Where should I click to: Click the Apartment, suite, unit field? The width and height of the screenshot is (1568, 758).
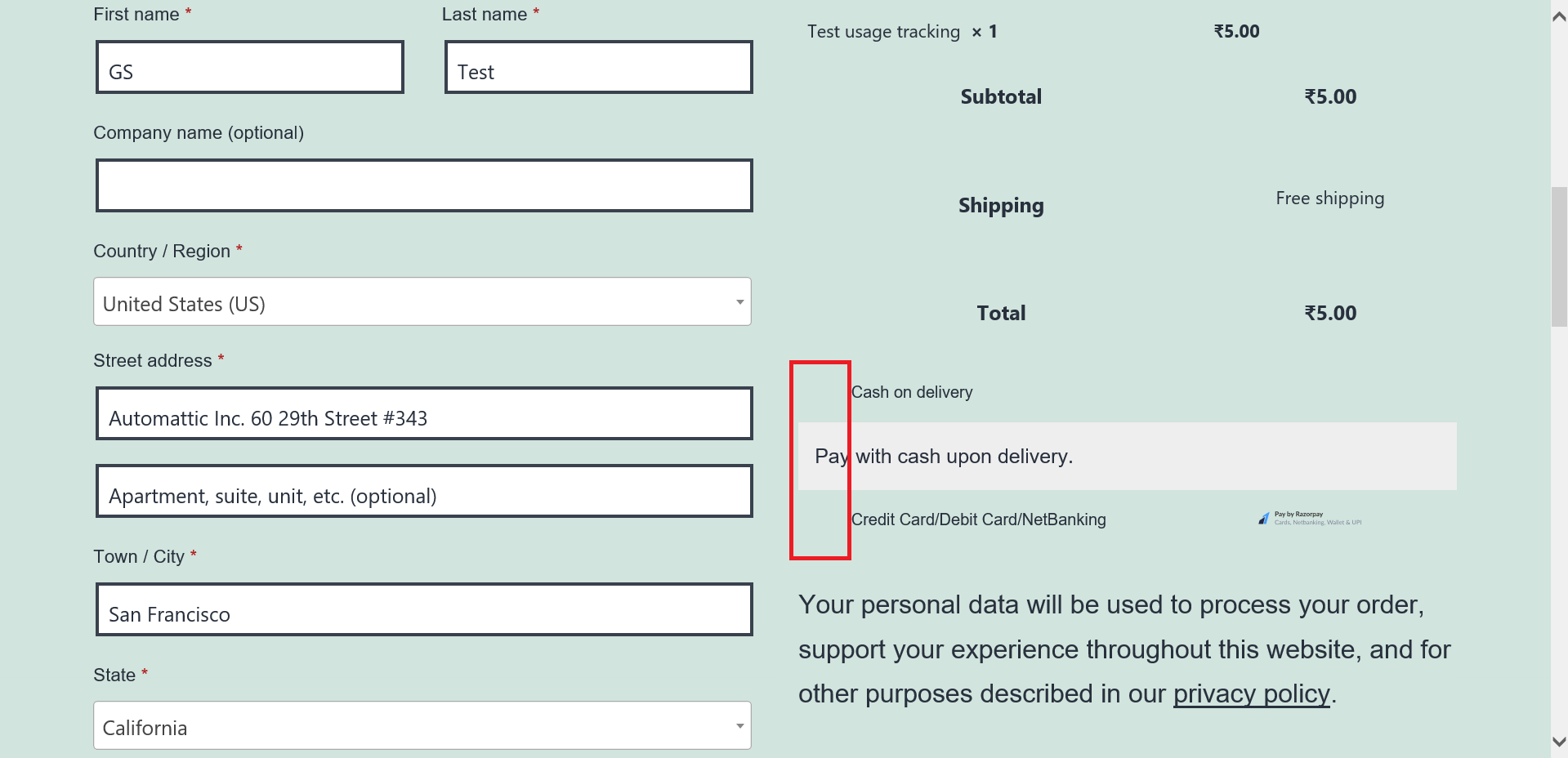click(423, 491)
